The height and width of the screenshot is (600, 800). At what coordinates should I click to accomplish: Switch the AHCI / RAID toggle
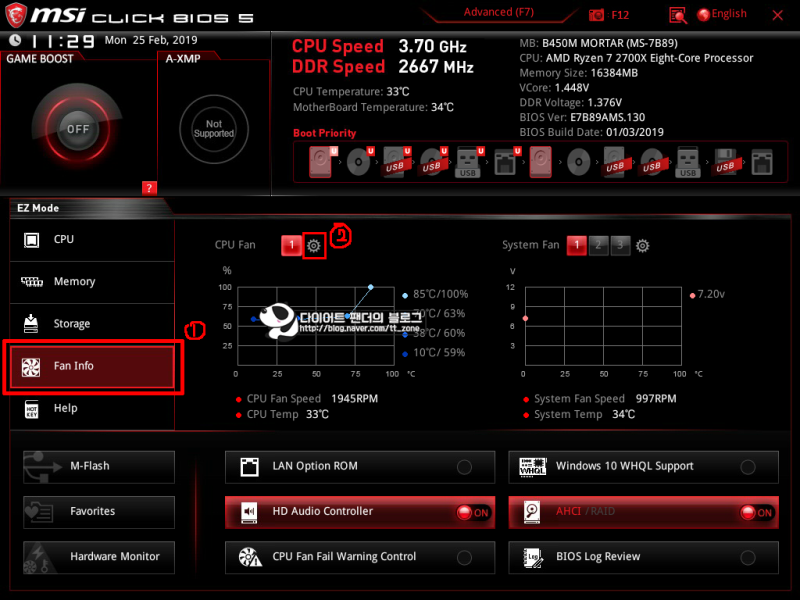[x=758, y=512]
